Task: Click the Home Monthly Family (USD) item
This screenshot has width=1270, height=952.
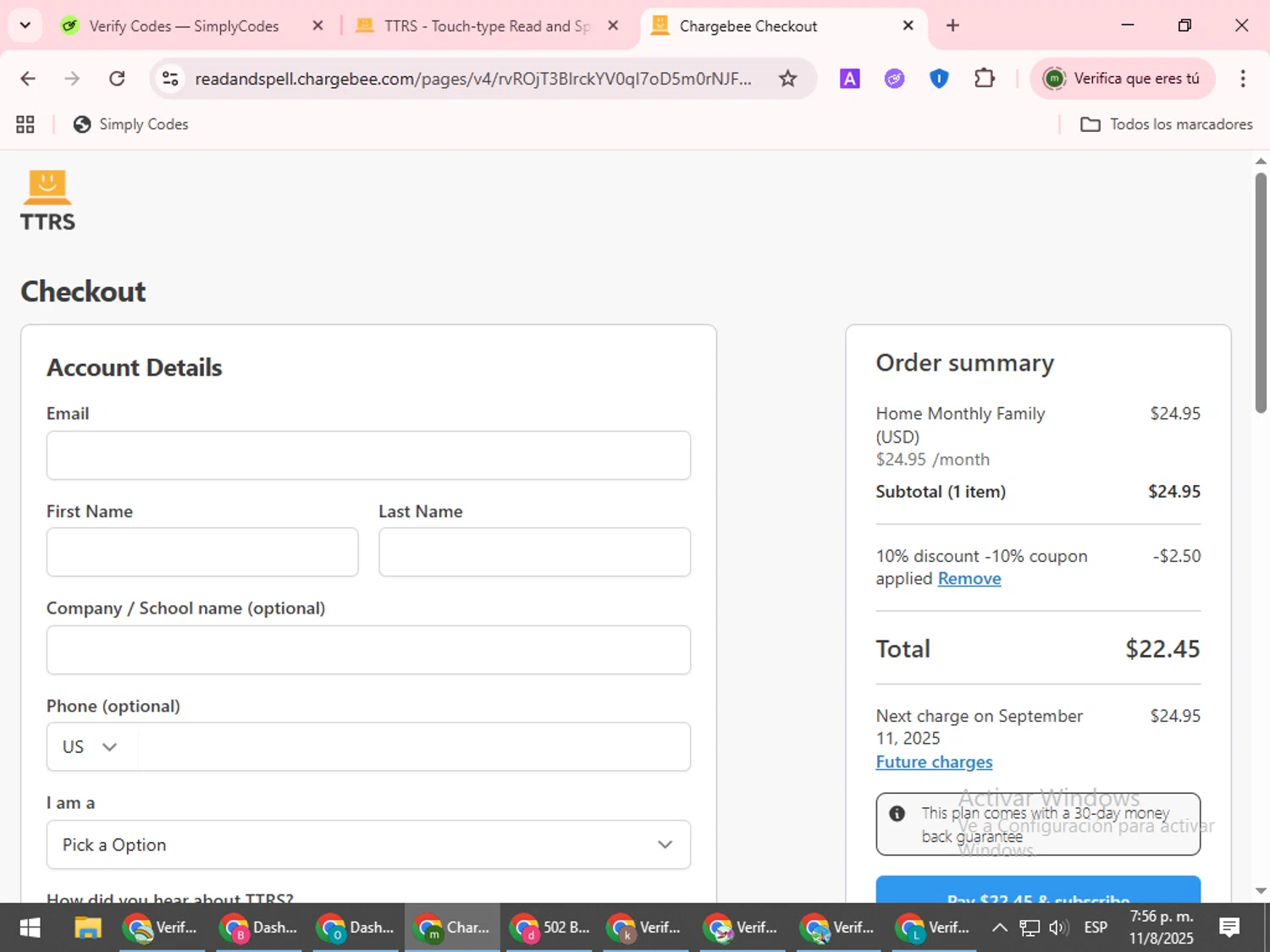Action: (960, 425)
